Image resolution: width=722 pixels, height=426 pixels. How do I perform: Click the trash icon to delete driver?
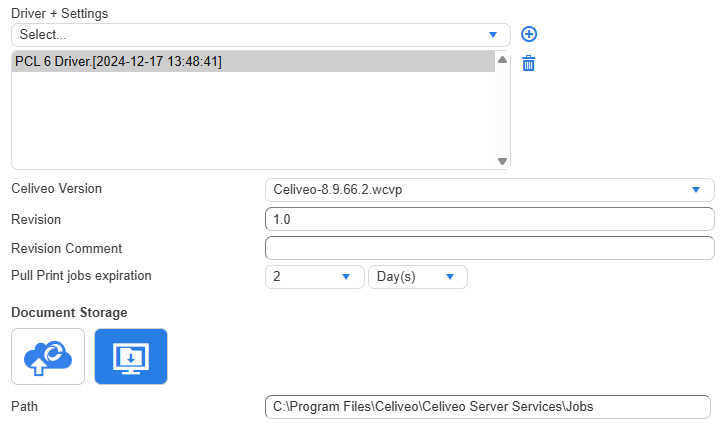click(529, 64)
